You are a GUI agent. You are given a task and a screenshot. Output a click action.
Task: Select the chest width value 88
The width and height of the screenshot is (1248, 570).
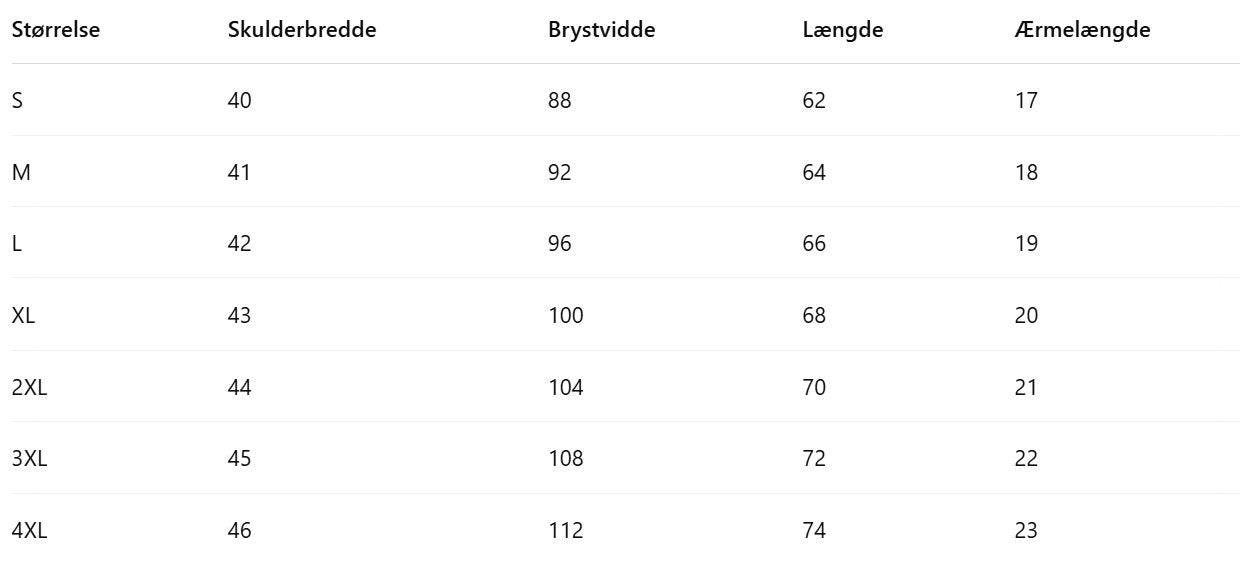coord(559,100)
